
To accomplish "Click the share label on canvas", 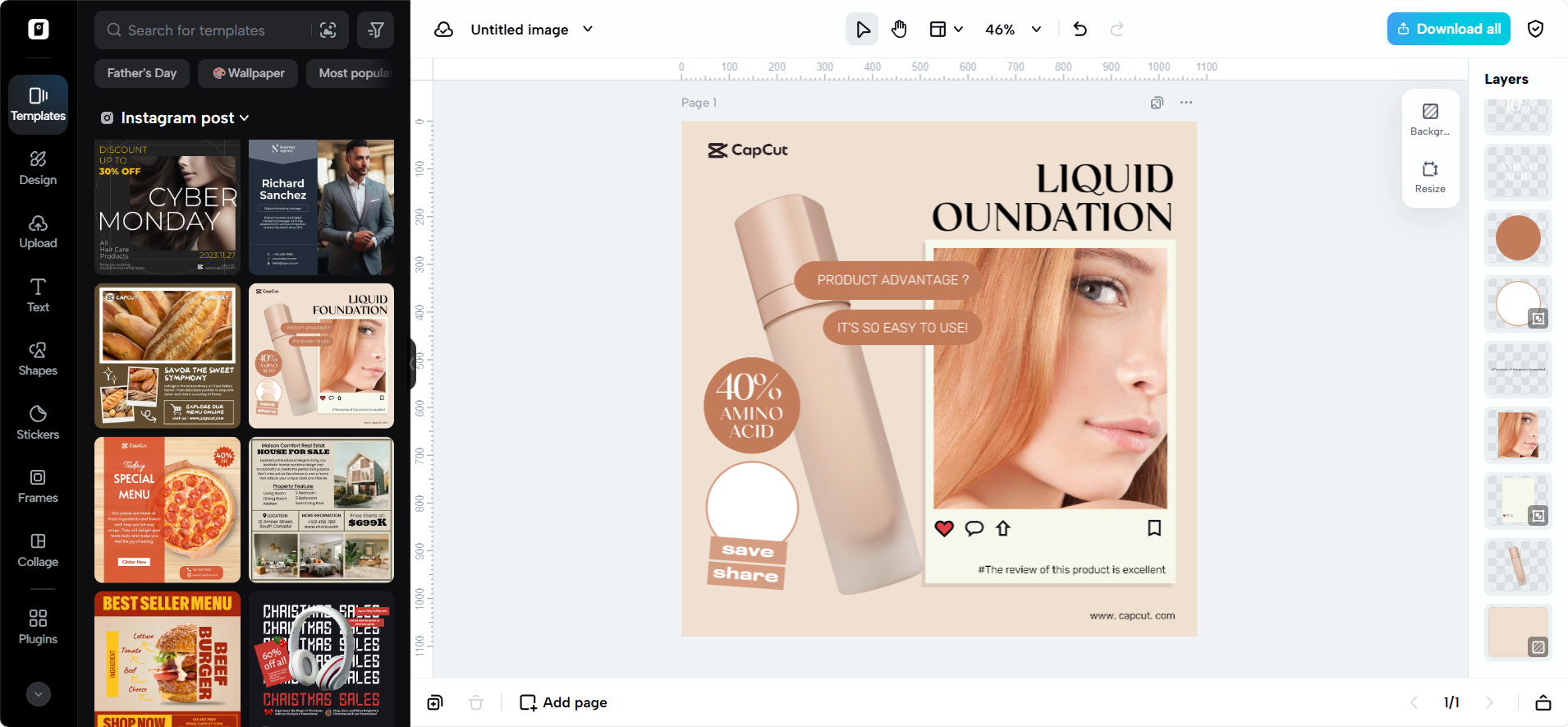I will click(745, 574).
